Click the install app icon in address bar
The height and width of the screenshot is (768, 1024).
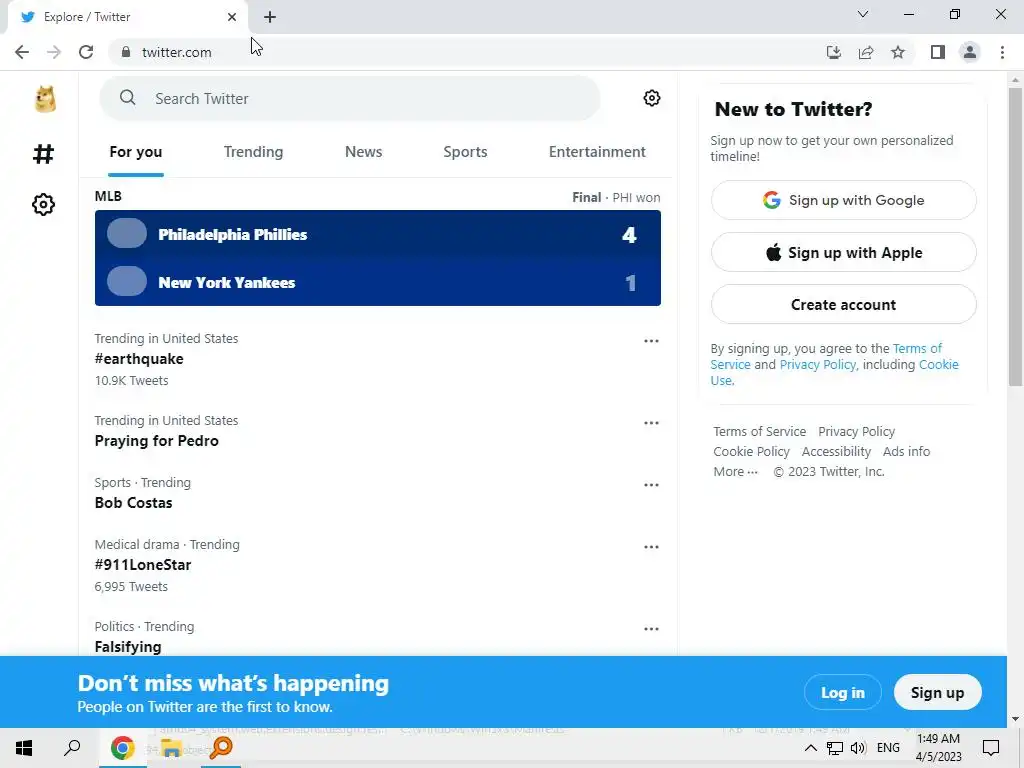[833, 52]
